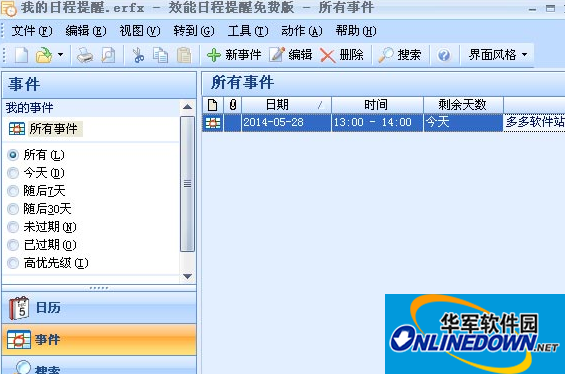
Task: Open the 工具(T) menu
Action: point(248,31)
